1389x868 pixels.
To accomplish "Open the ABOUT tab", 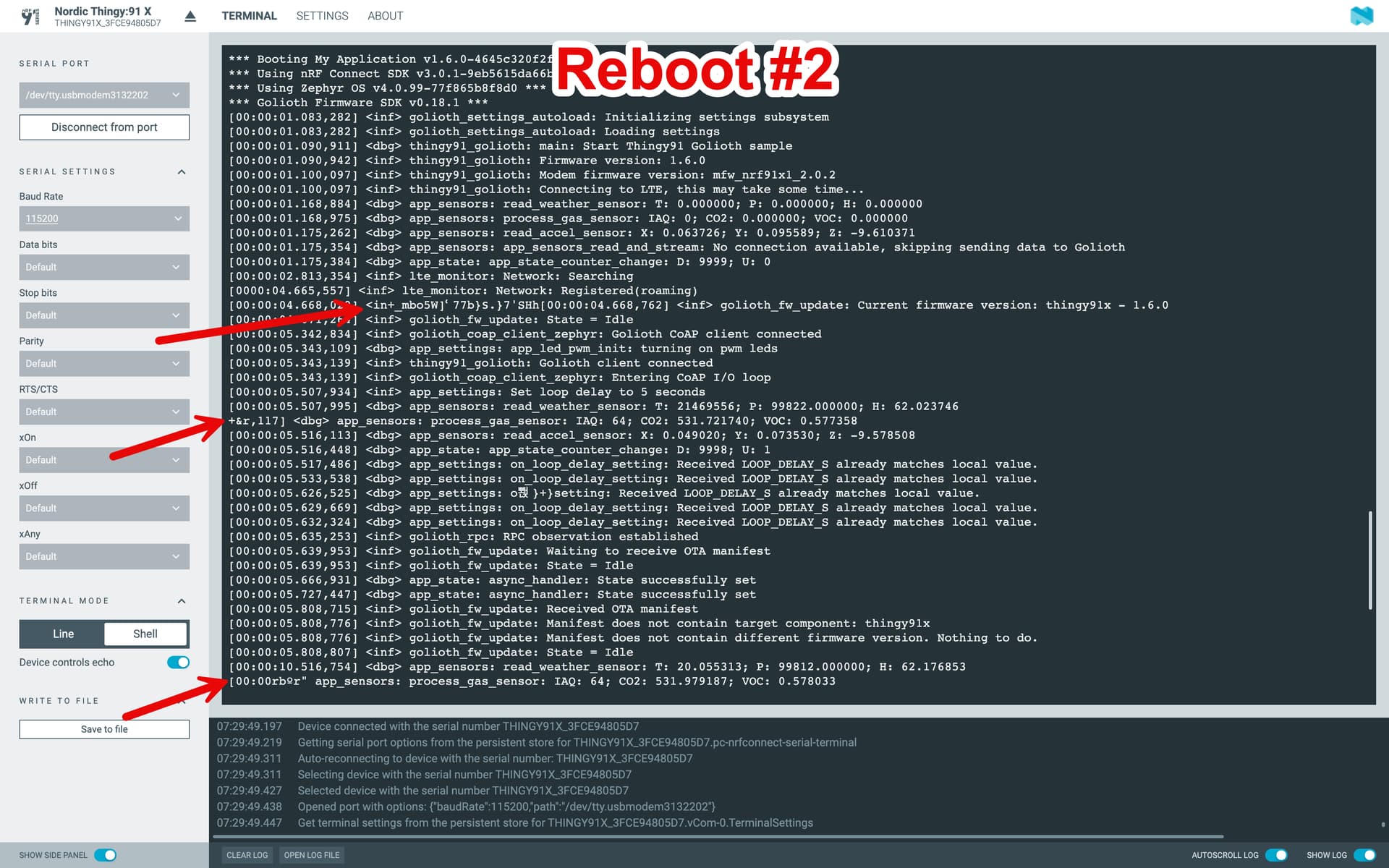I will tap(385, 16).
